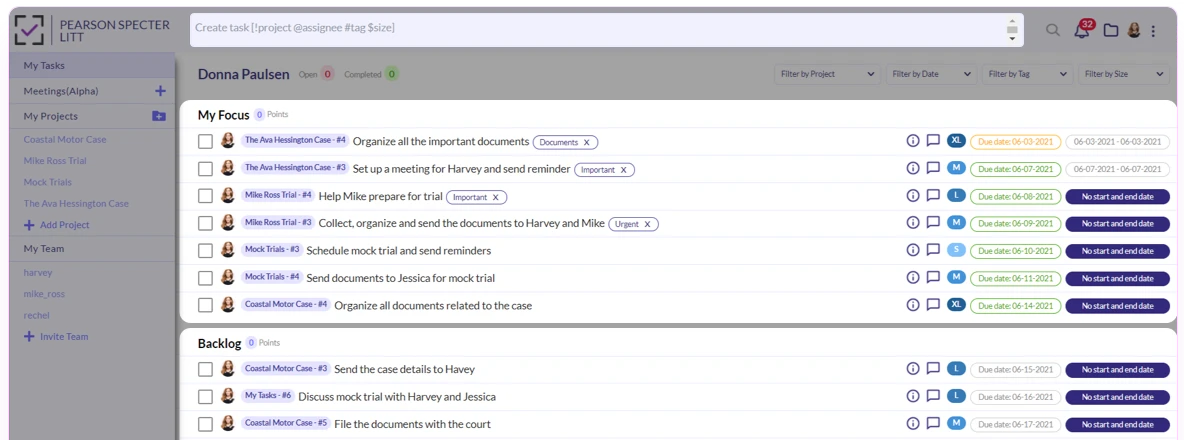Mark Send documents to Jessica task complete
This screenshot has width=1184, height=440.
pos(205,278)
